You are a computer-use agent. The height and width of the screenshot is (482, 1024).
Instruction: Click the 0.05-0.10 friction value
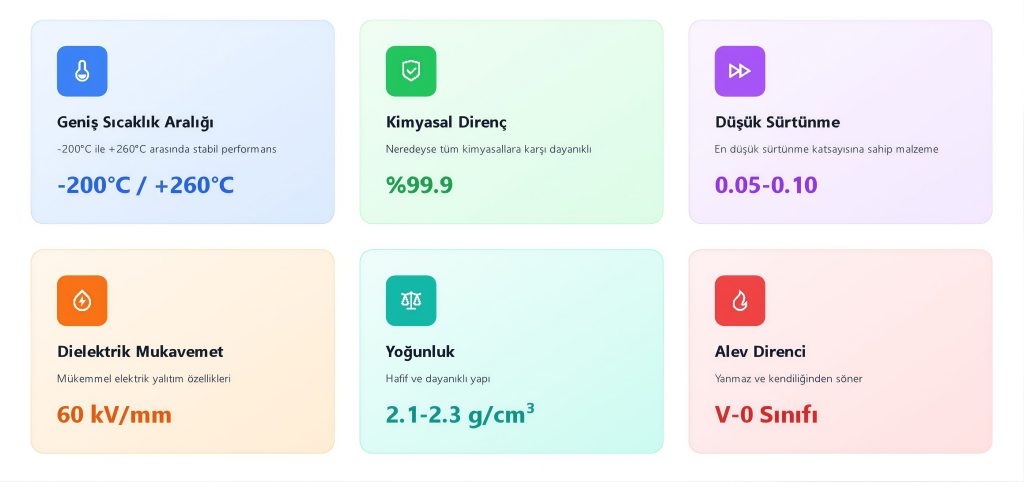pos(766,185)
